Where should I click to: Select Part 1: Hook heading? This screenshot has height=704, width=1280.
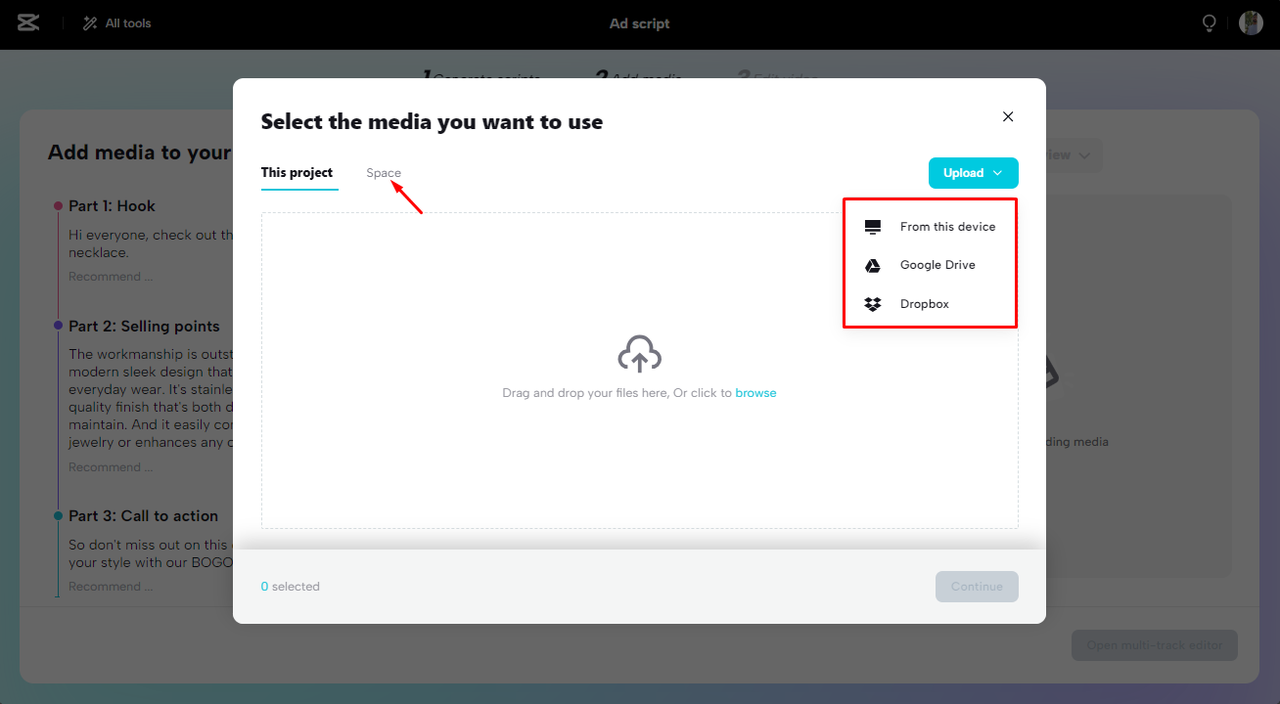tap(112, 206)
